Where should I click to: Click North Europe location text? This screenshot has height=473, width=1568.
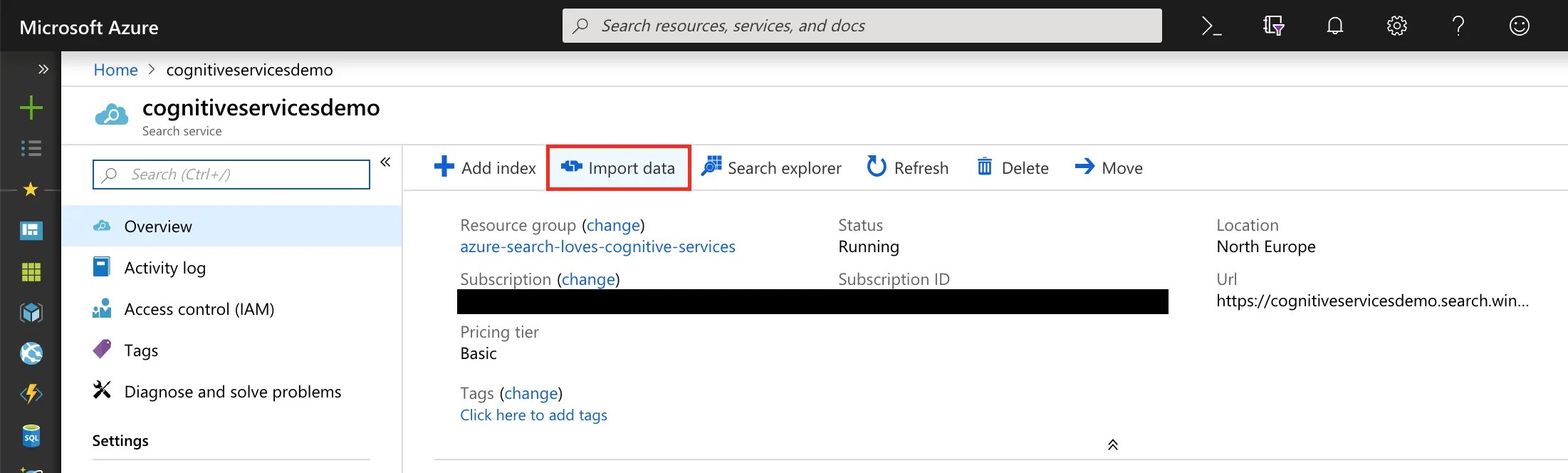point(1265,246)
